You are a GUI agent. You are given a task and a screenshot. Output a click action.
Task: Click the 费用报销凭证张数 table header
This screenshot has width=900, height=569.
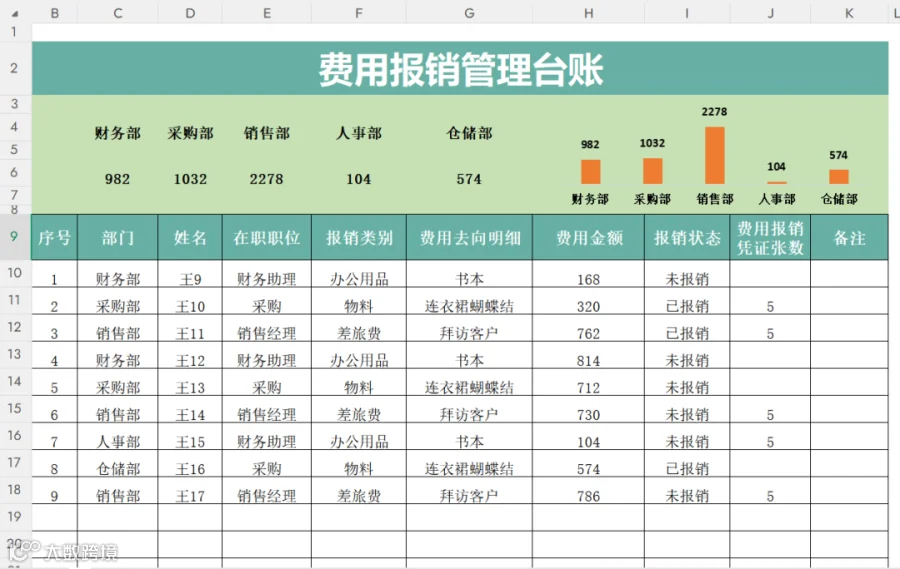(x=770, y=237)
